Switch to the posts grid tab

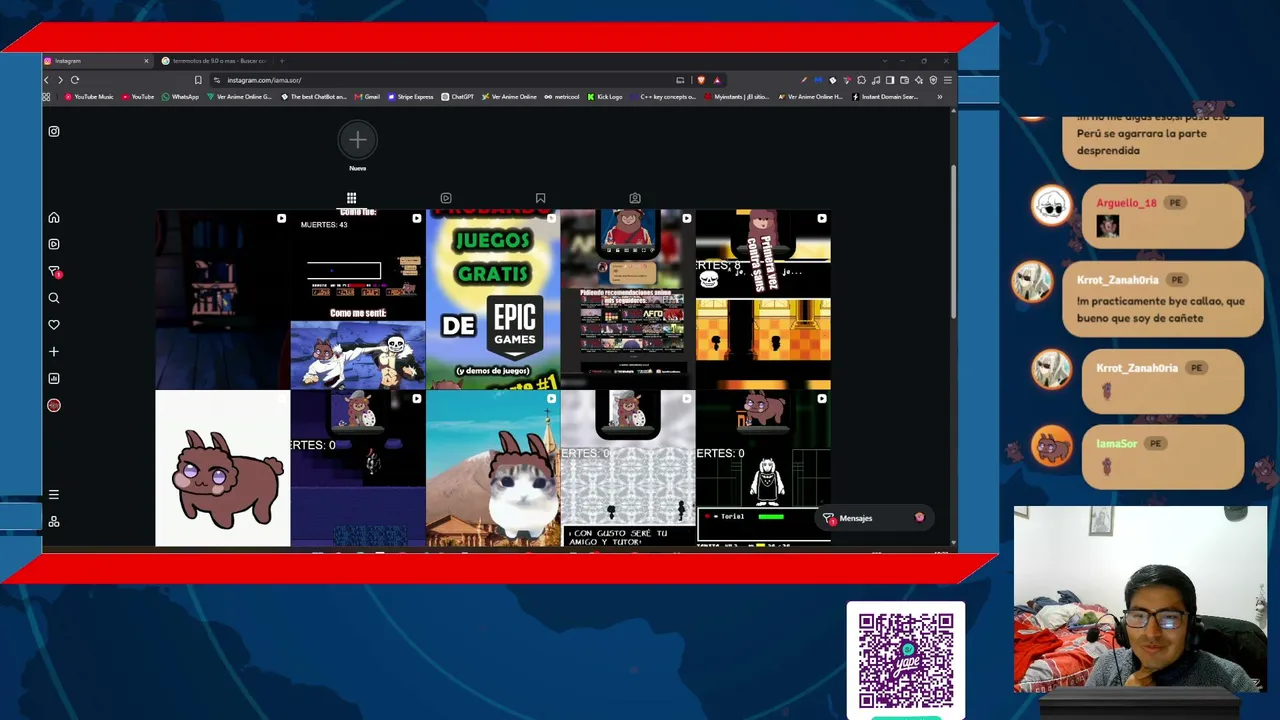[351, 198]
